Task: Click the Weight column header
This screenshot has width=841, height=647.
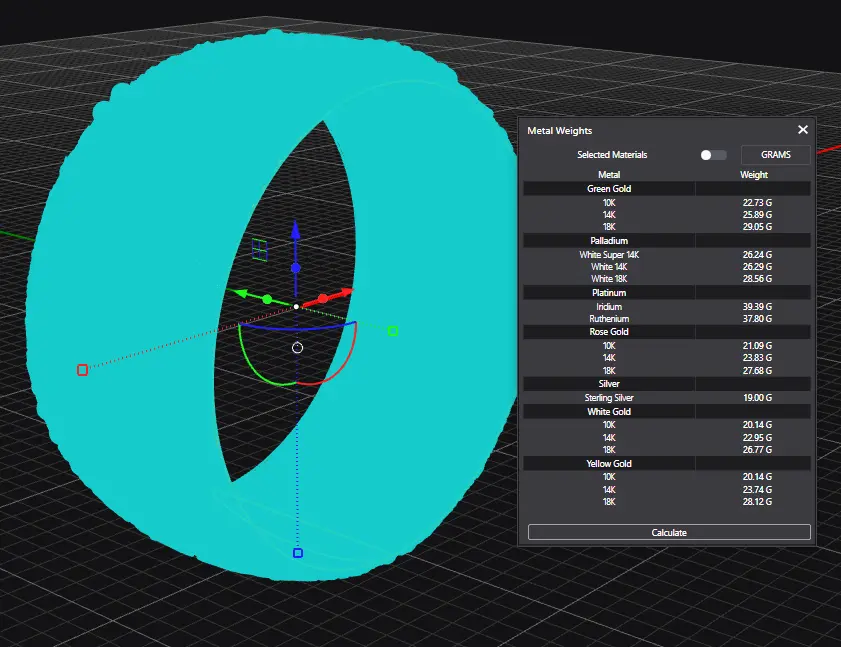Action: pyautogui.click(x=753, y=175)
